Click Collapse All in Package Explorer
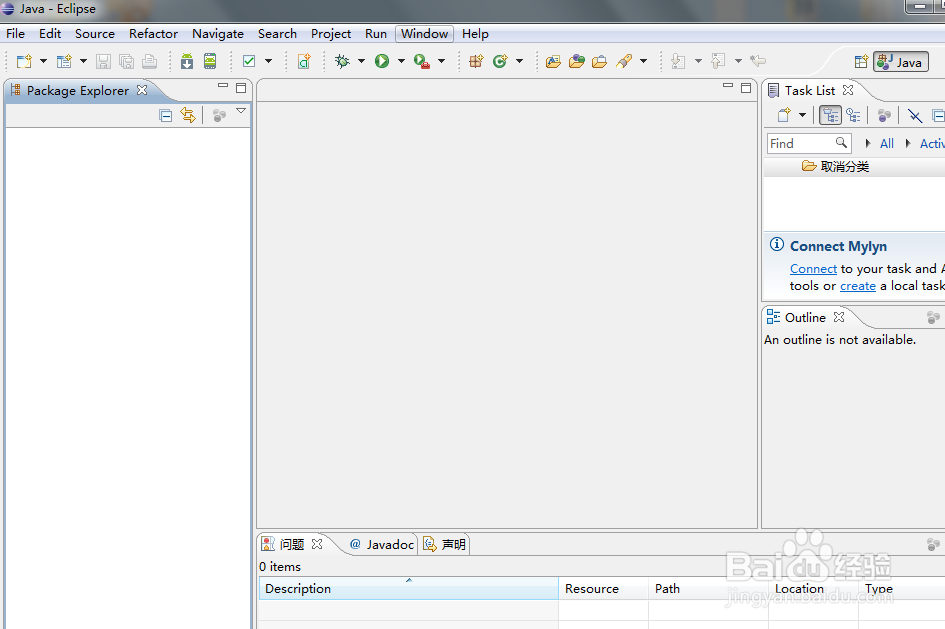The height and width of the screenshot is (629, 945). click(x=166, y=115)
